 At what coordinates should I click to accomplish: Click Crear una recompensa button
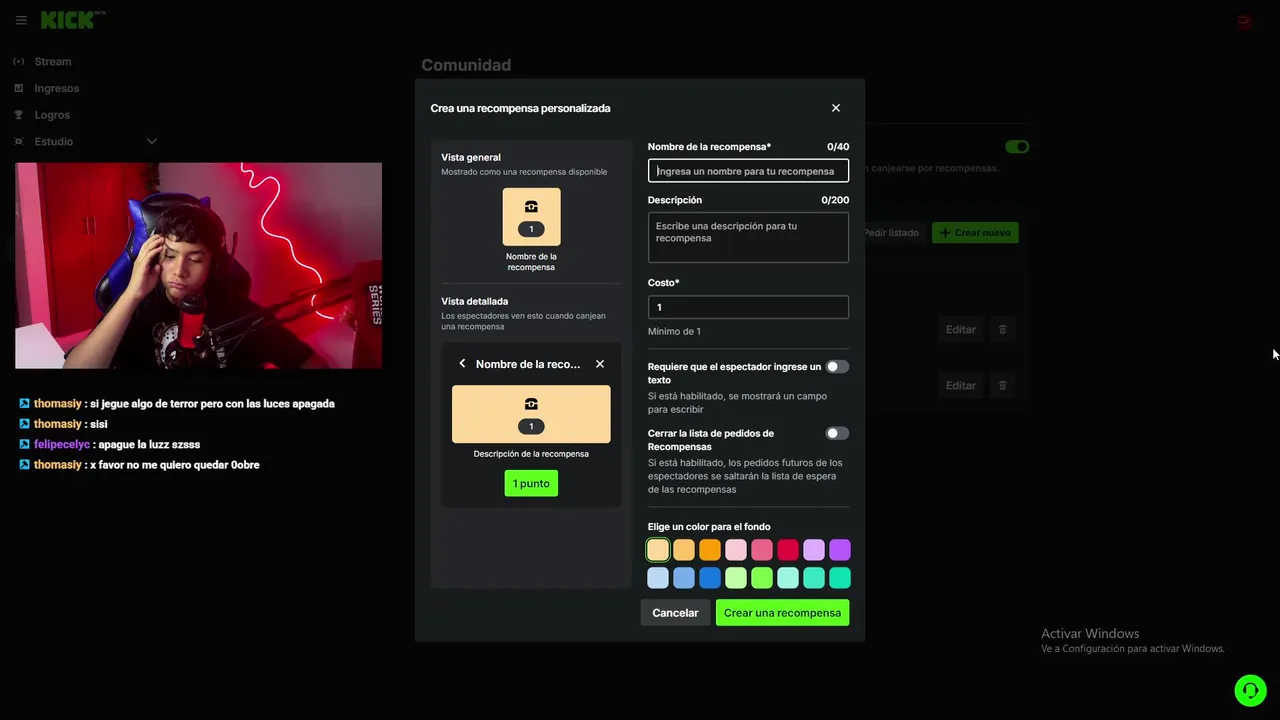[782, 613]
